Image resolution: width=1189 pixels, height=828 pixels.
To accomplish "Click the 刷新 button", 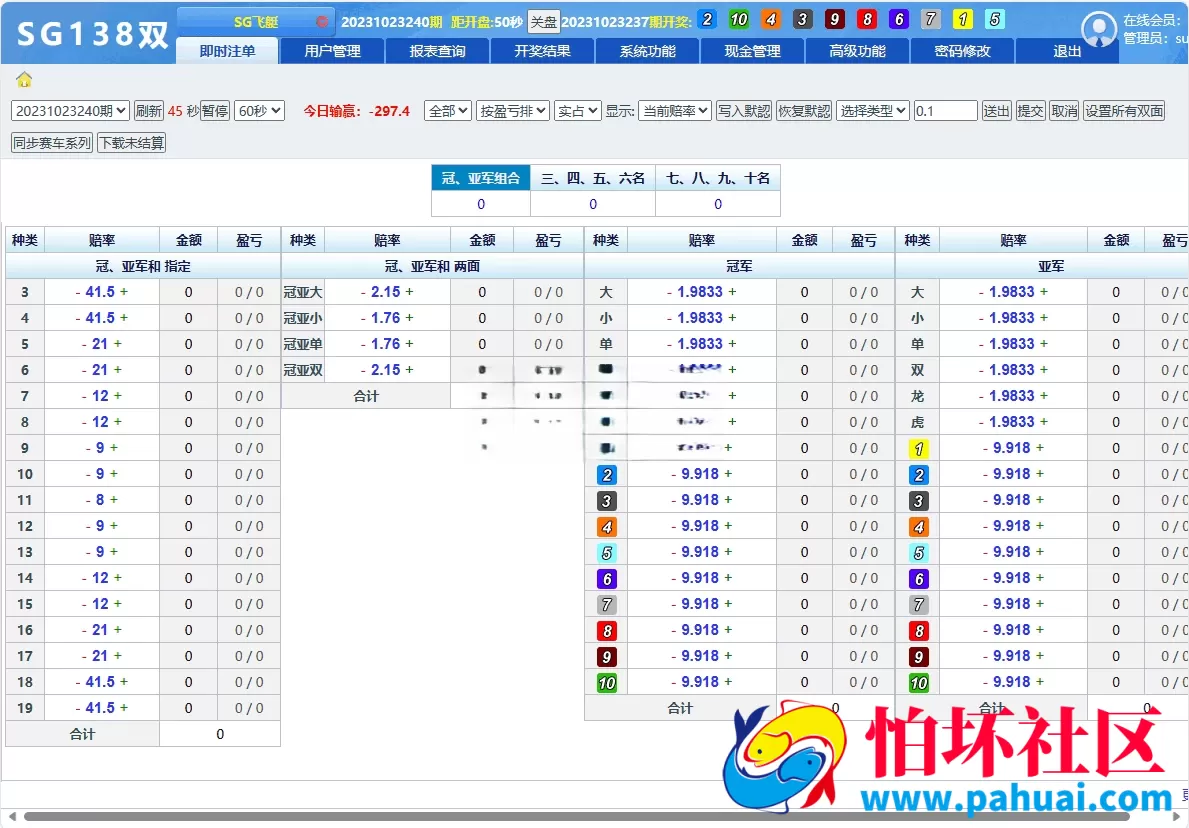I will [149, 111].
